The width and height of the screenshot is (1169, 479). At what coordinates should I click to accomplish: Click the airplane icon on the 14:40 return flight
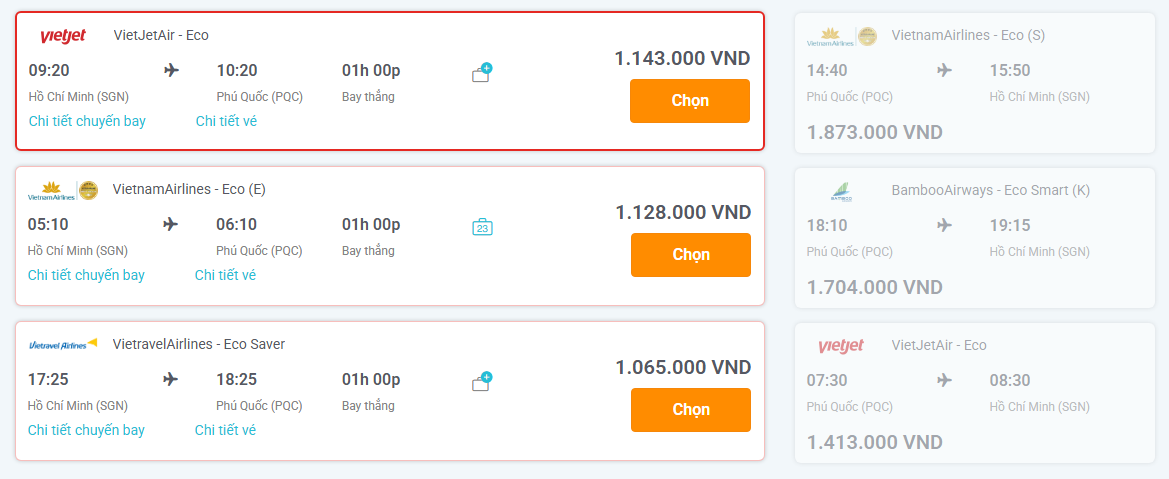pos(945,70)
